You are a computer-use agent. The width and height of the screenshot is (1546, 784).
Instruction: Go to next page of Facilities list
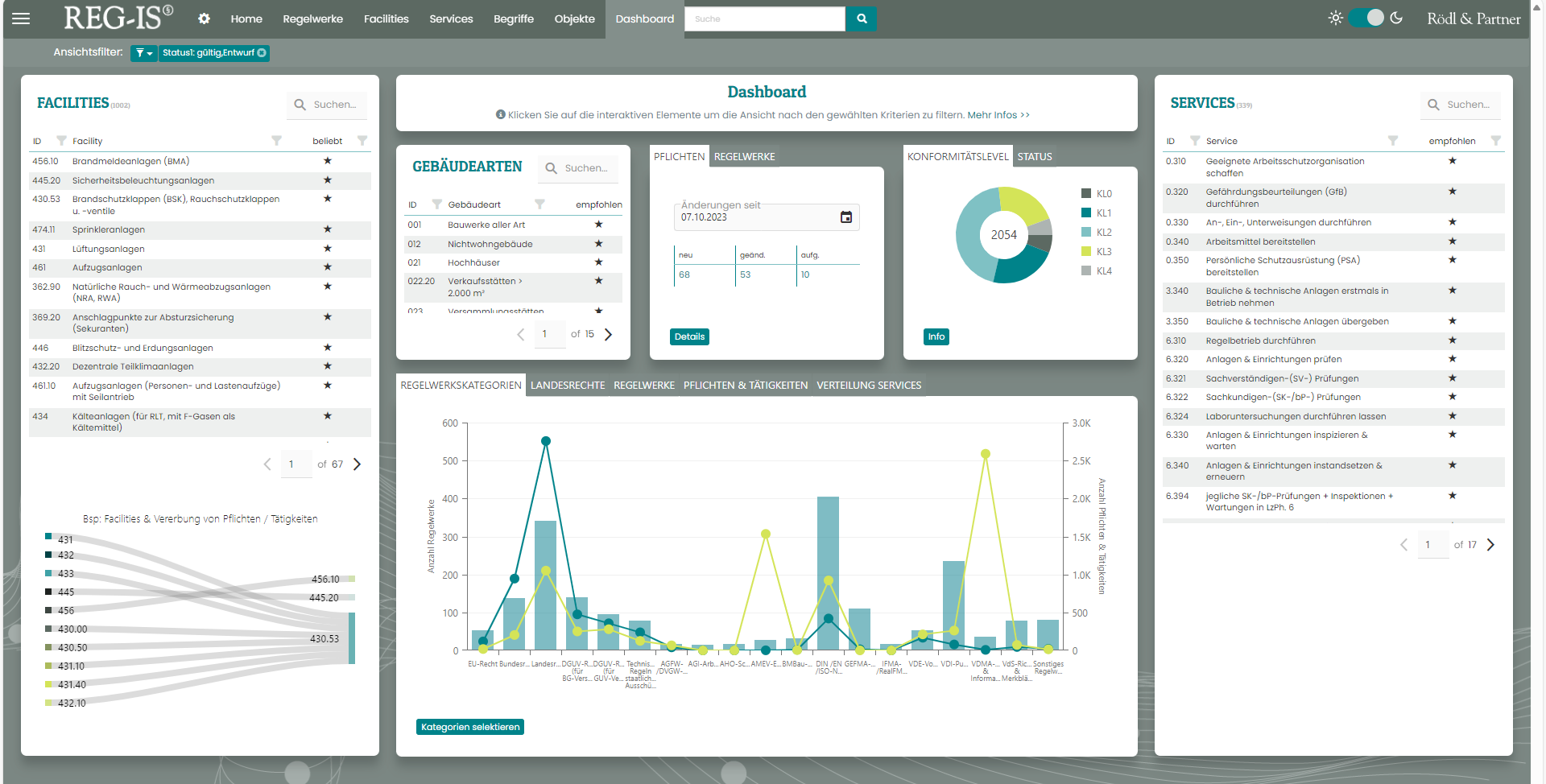358,464
